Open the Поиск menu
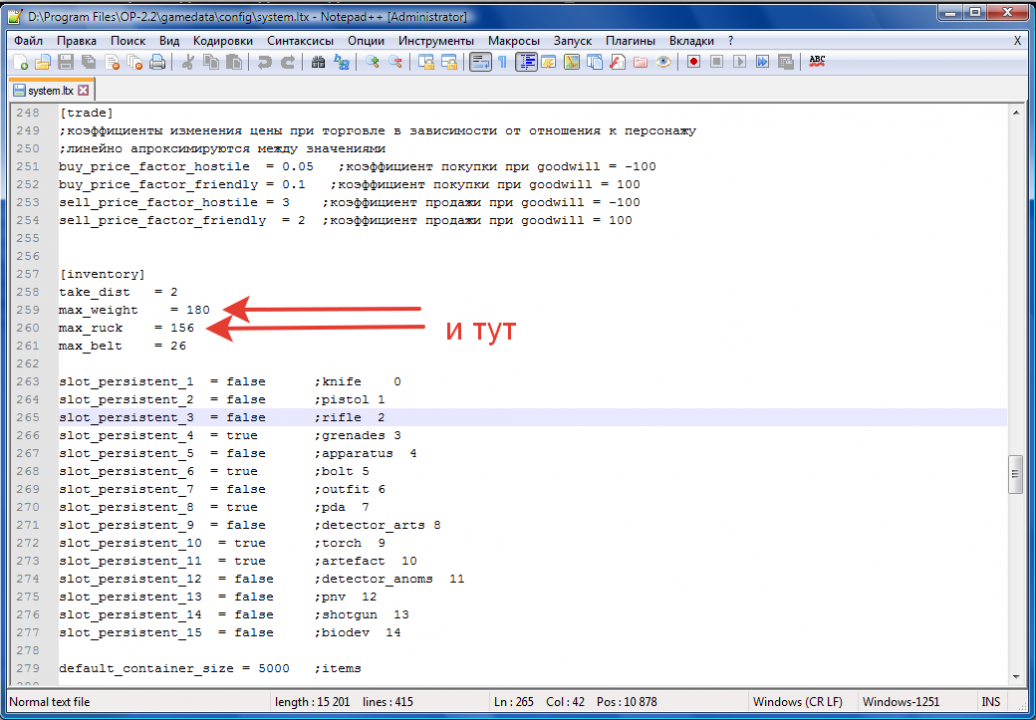This screenshot has width=1036, height=720. (128, 41)
